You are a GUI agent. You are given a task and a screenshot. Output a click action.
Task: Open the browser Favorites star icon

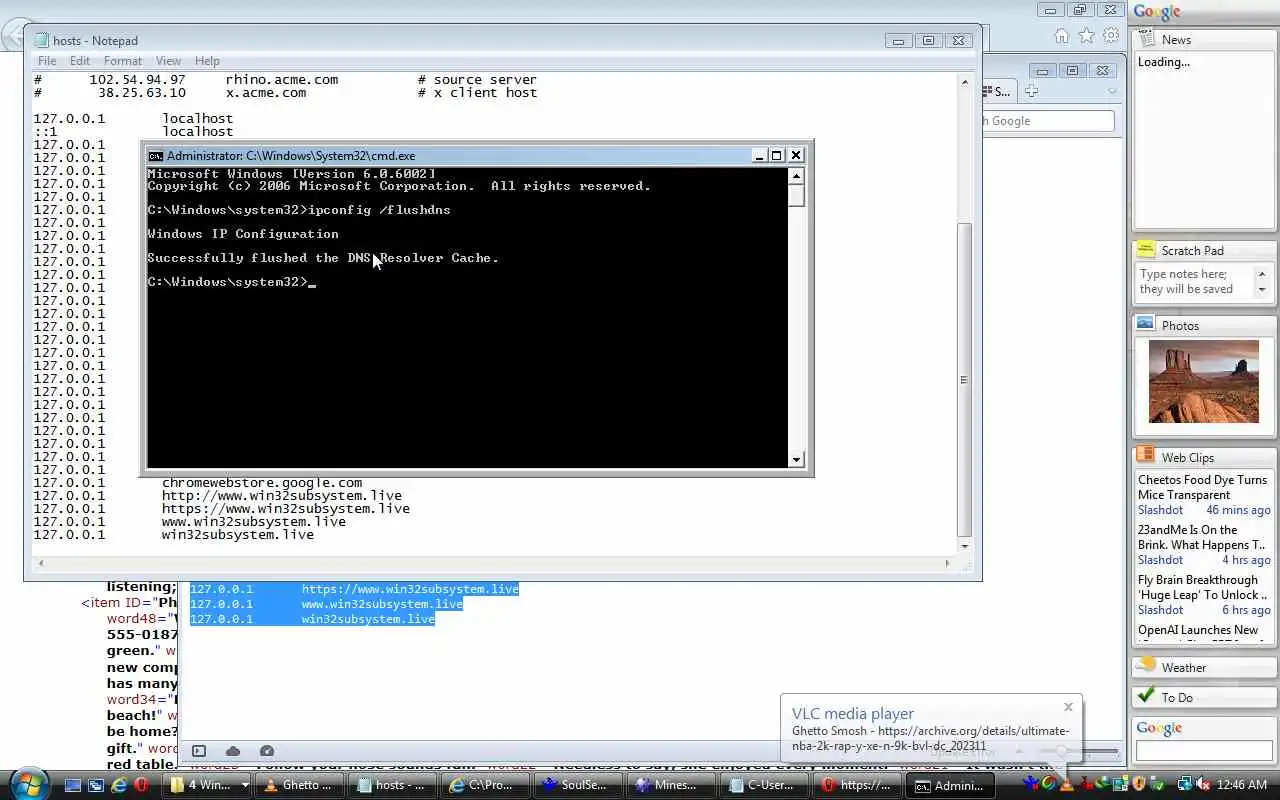1086,36
